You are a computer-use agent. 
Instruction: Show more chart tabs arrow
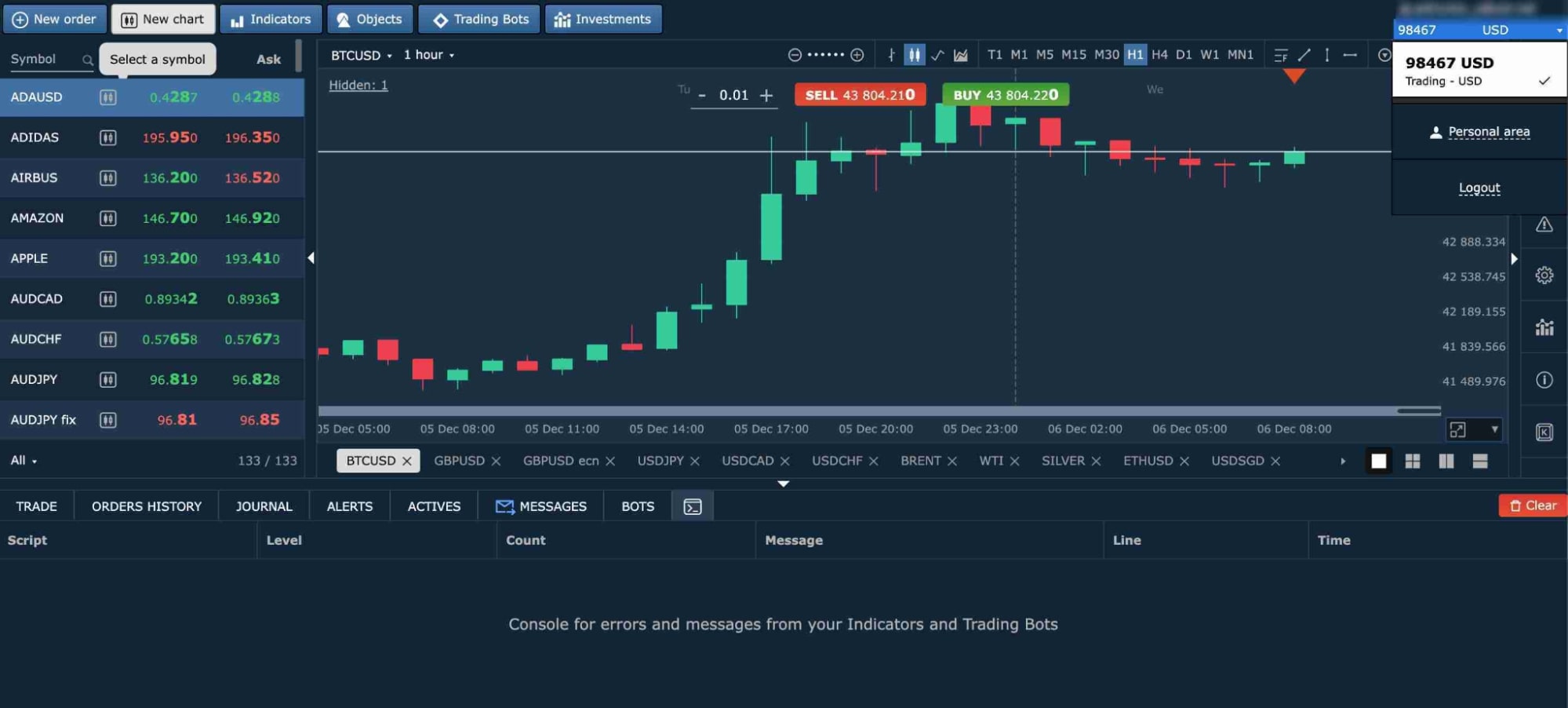click(1343, 462)
